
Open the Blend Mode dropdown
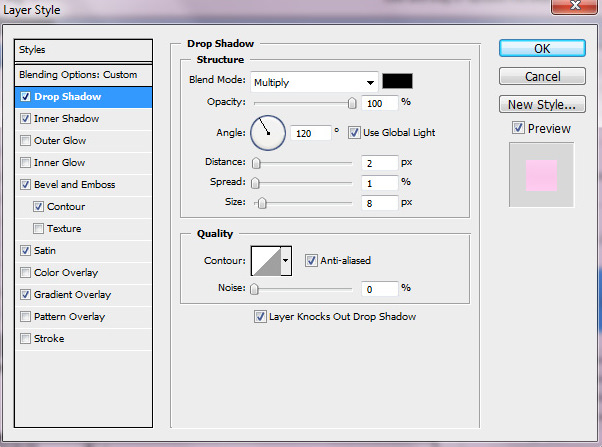313,81
